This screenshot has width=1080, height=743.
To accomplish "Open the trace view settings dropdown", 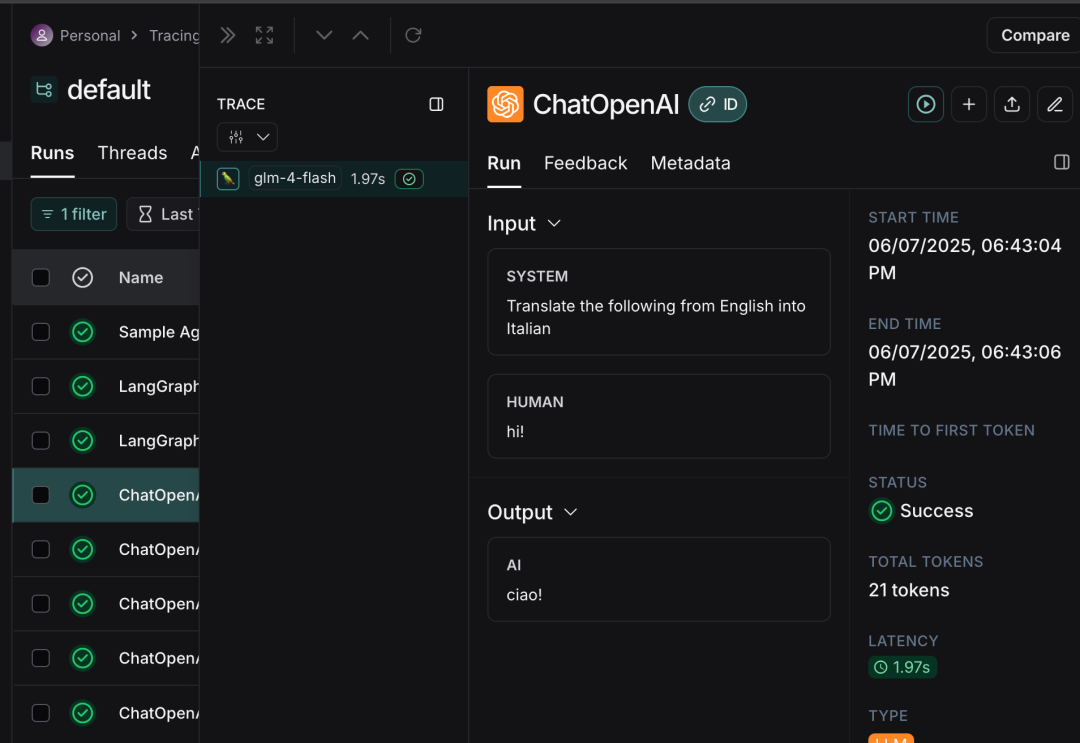I will coord(247,136).
